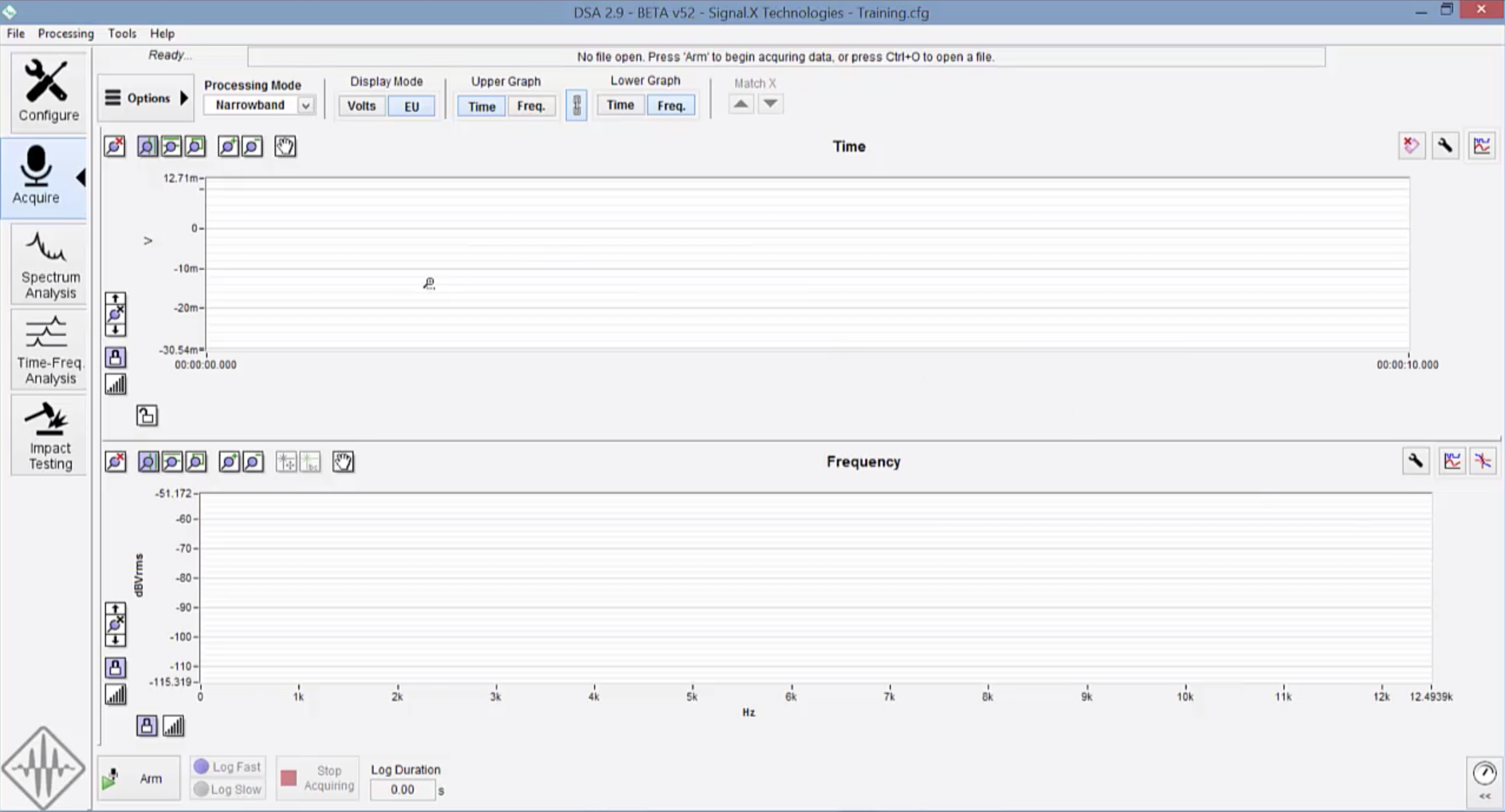Image resolution: width=1505 pixels, height=812 pixels.
Task: Toggle the link graphs chain button
Action: pyautogui.click(x=576, y=105)
